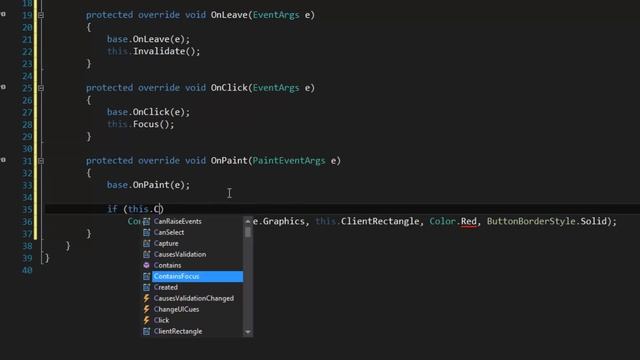Choose CanSelect from the IntelliSense list

169,232
